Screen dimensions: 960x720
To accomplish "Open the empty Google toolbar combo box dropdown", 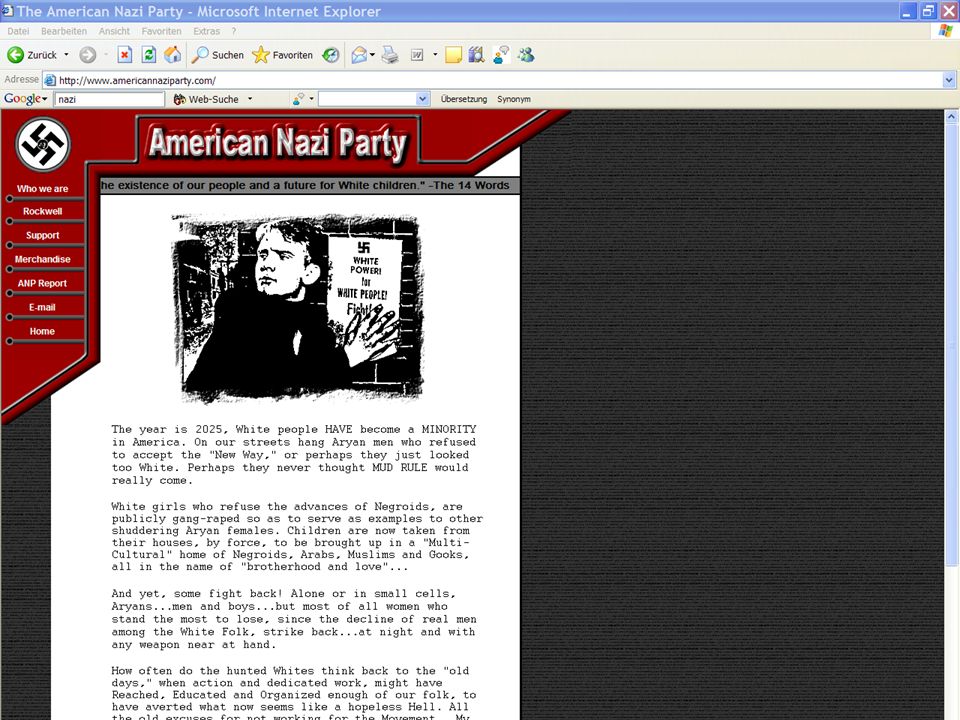I will click(x=422, y=99).
